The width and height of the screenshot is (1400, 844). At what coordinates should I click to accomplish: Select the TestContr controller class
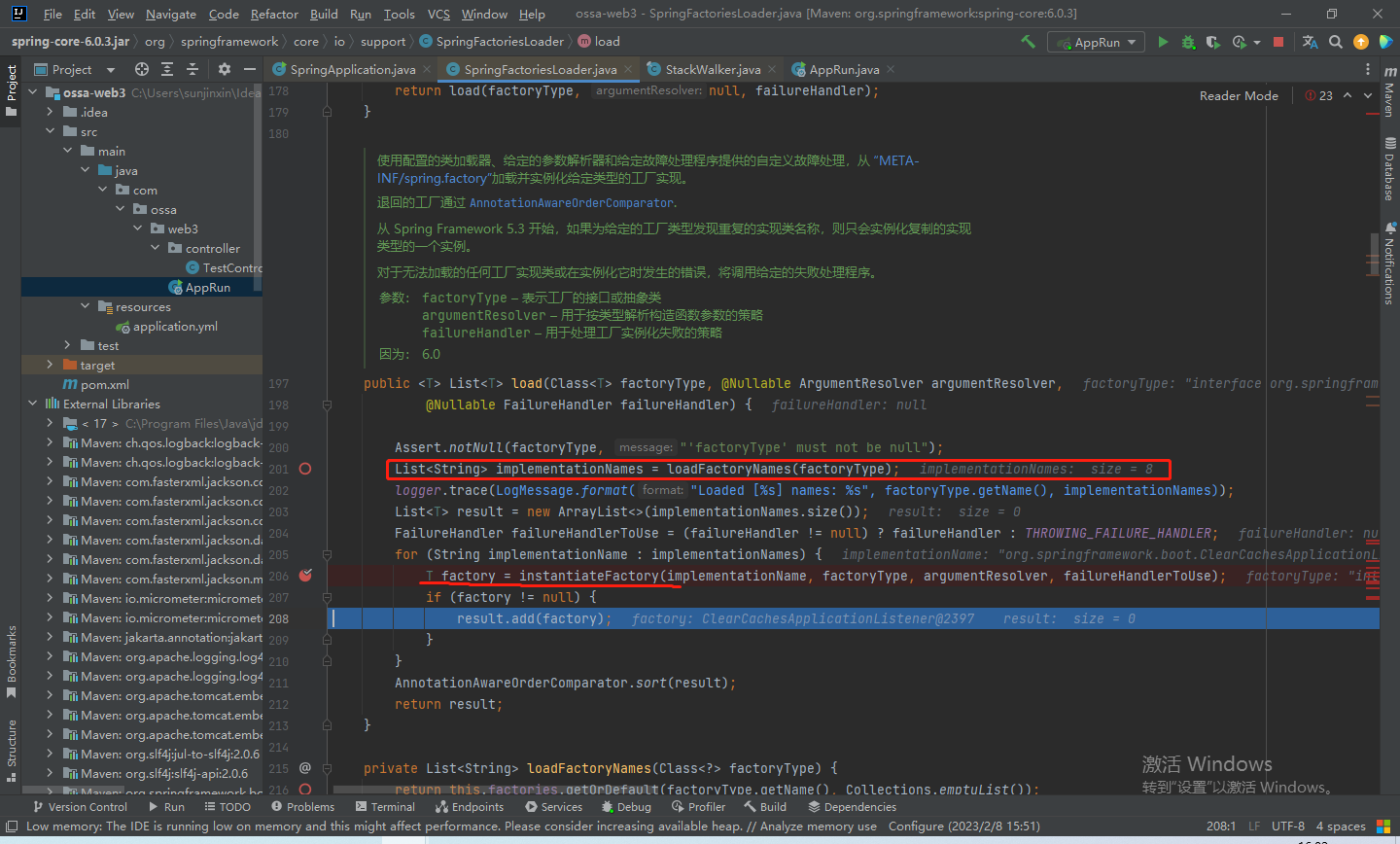[x=224, y=267]
